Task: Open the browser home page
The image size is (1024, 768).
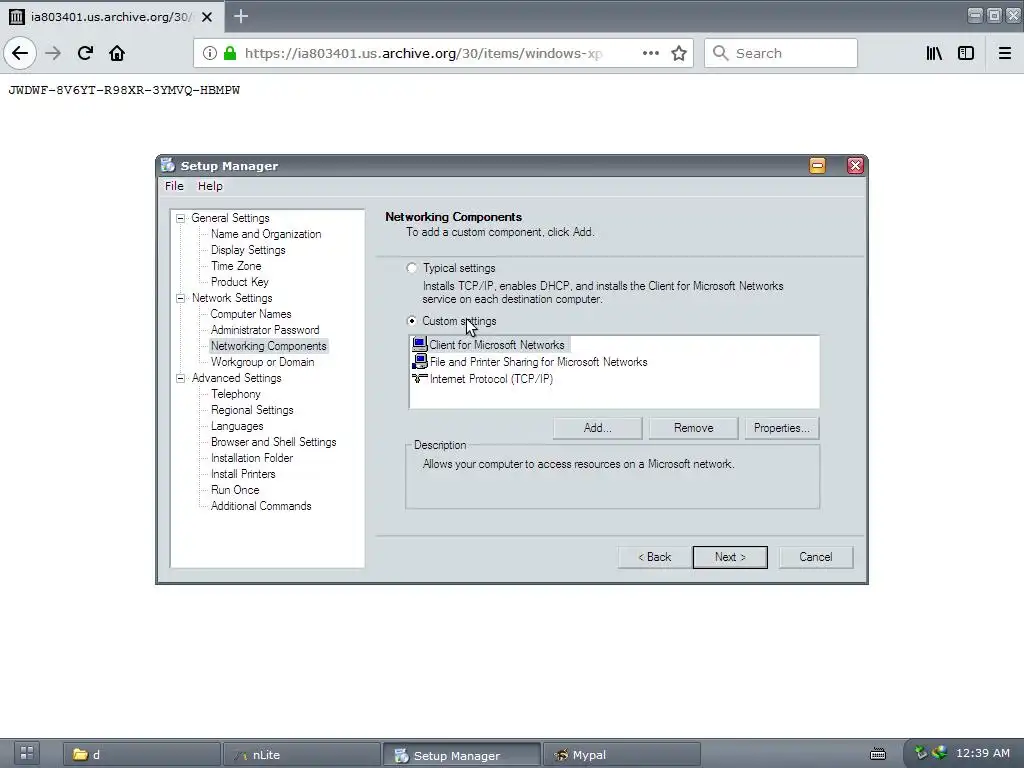Action: coord(117,53)
